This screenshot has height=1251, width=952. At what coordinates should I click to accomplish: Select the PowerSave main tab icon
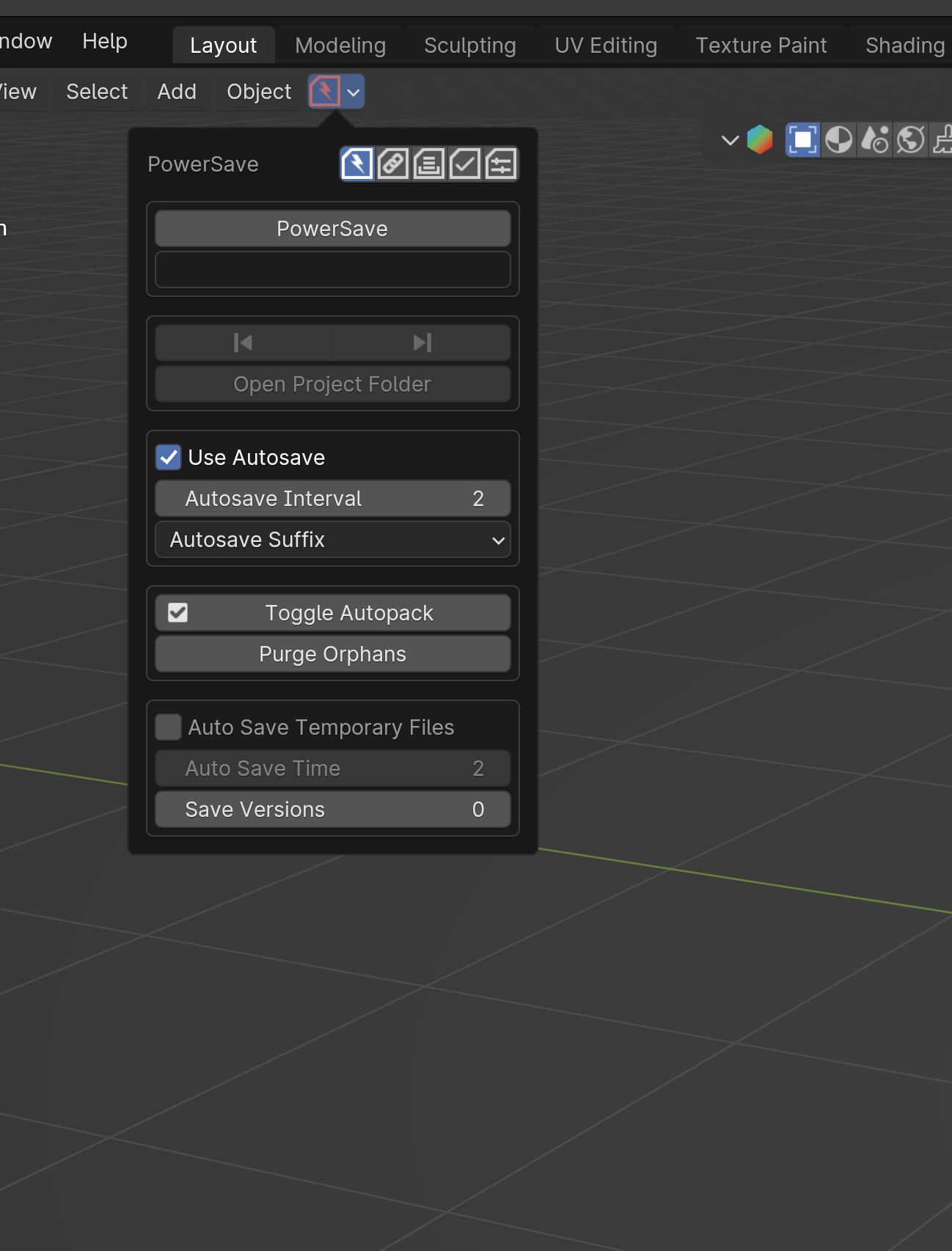coord(357,164)
